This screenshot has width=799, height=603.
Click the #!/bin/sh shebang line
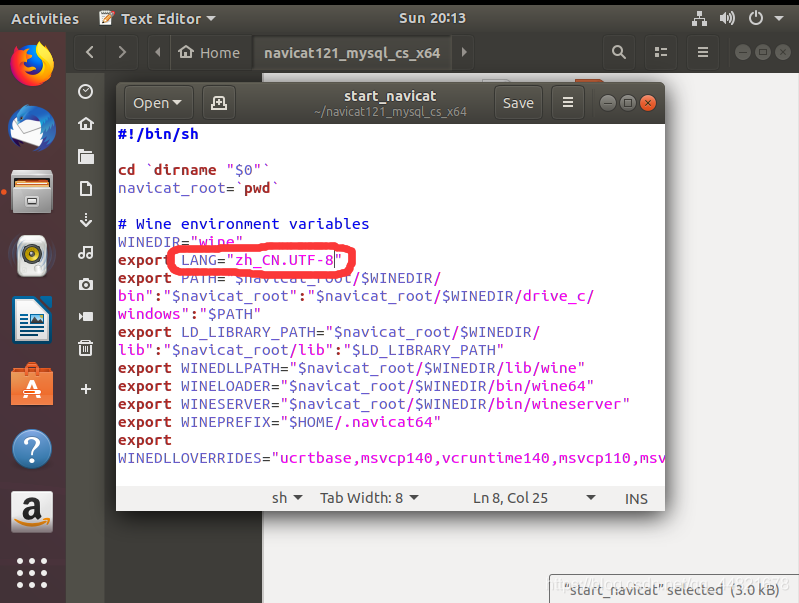click(158, 134)
